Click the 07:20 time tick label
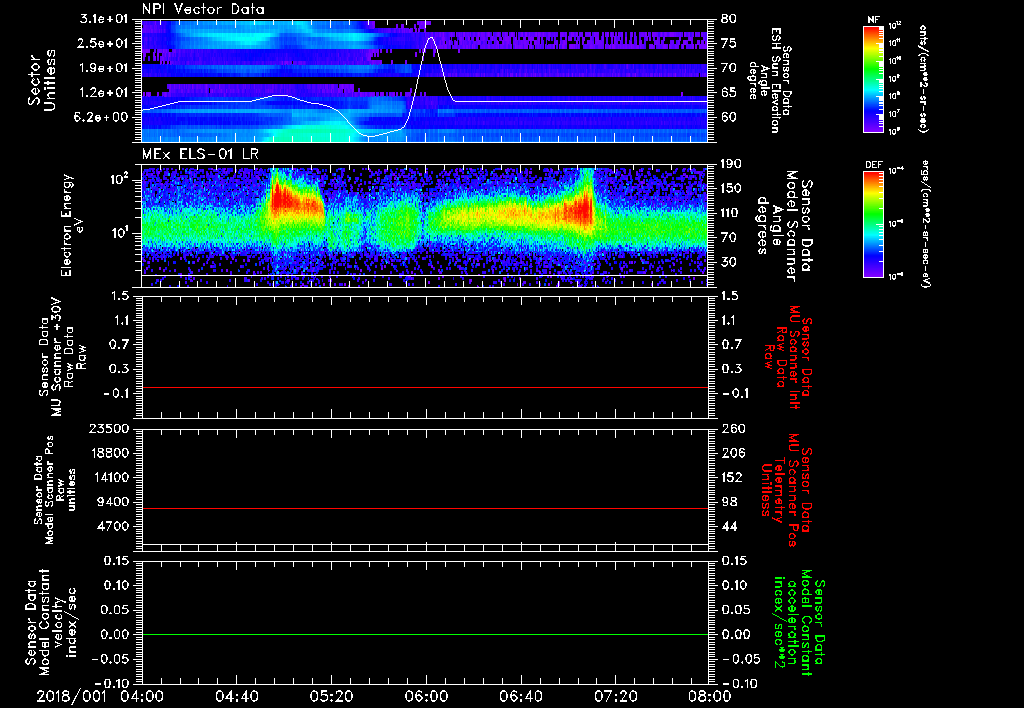Screen dimensions: 1024x708 click(615, 696)
